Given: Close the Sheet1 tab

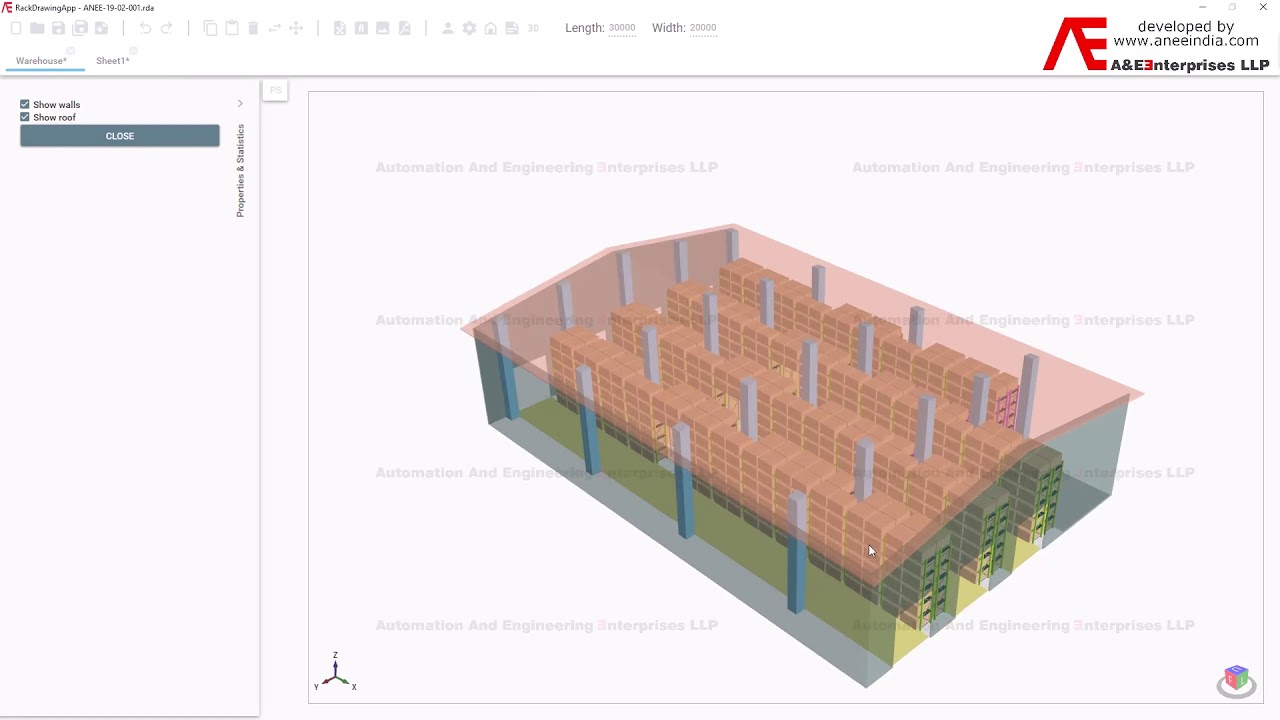Looking at the screenshot, I should point(133,50).
